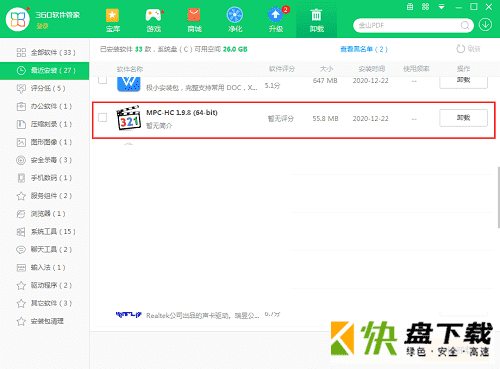500x369 pixels.
Task: Tick the checkbox of the 647 MB row
Action: [x=103, y=80]
